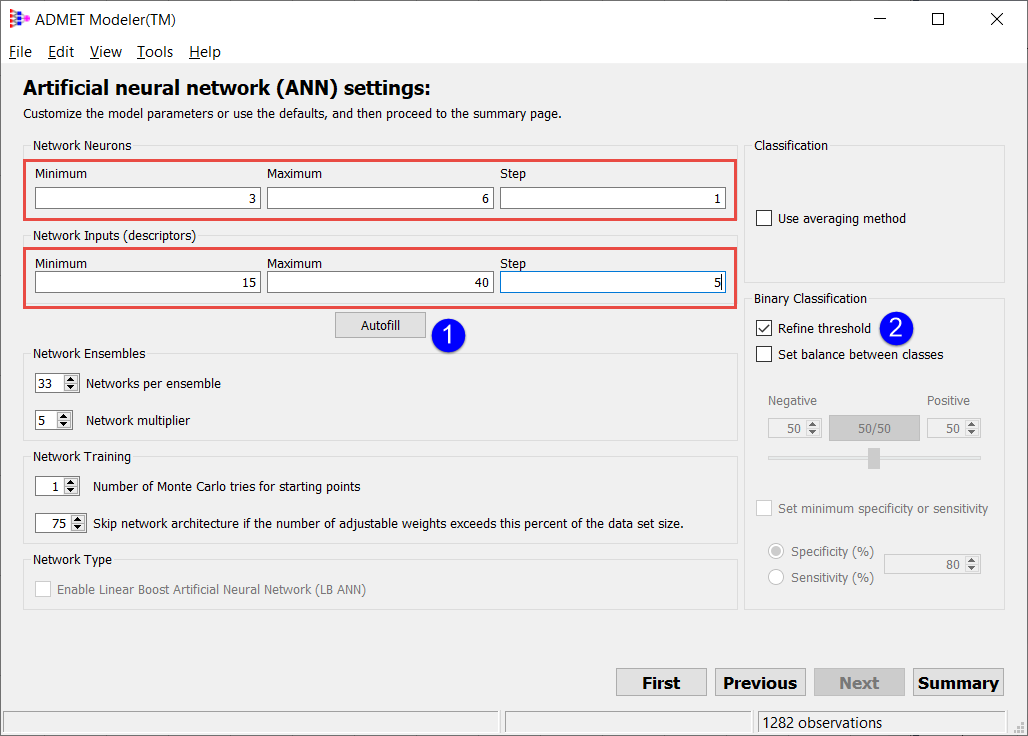
Task: Decrease Networks per ensemble with down arrow
Action: (x=71, y=387)
